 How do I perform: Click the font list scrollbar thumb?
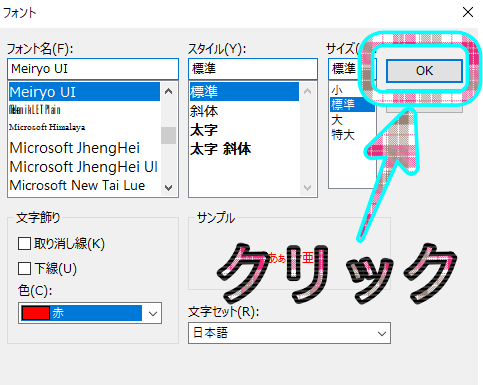point(169,135)
